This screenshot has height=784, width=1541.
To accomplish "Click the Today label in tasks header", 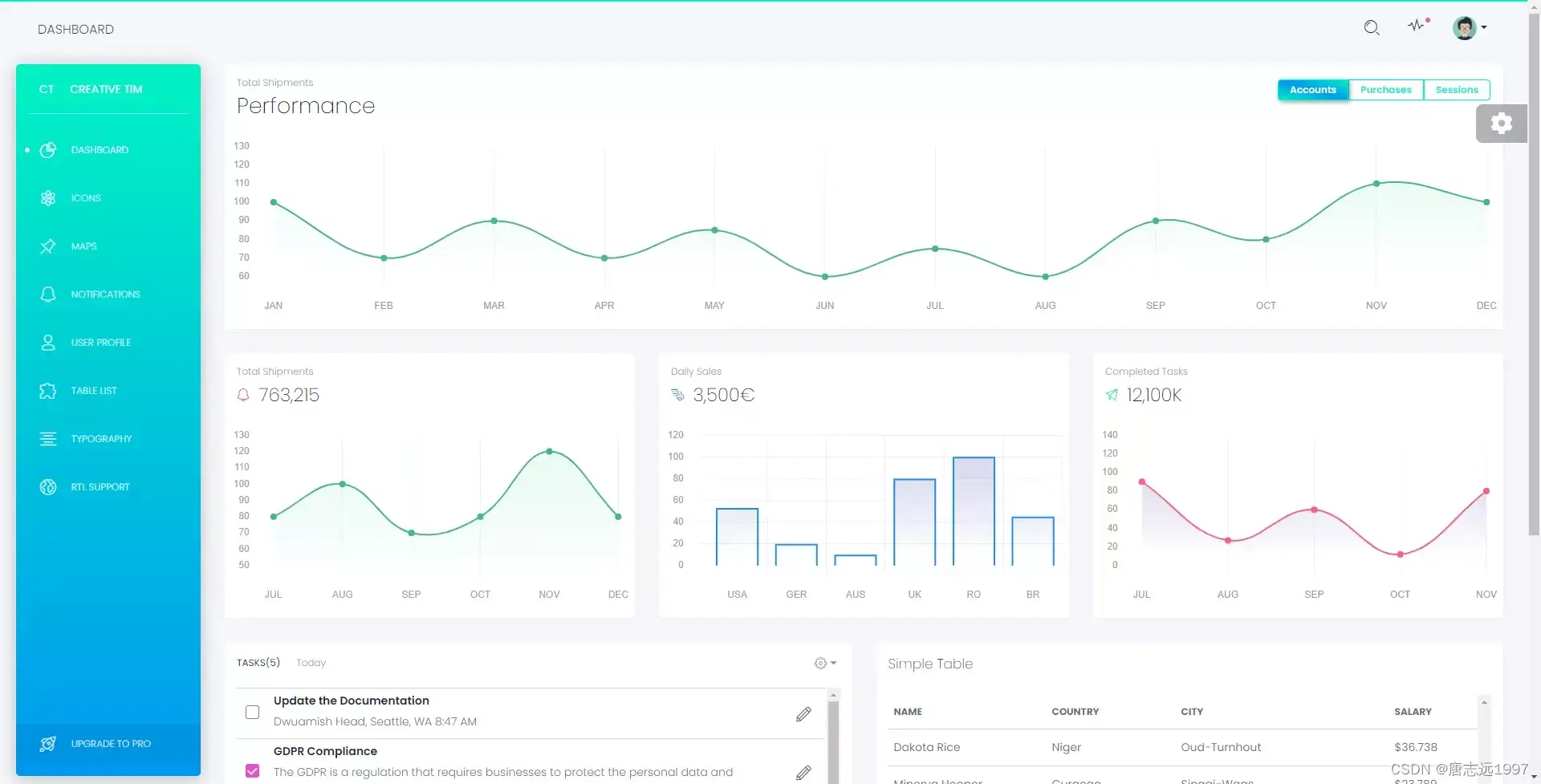I will pyautogui.click(x=311, y=663).
